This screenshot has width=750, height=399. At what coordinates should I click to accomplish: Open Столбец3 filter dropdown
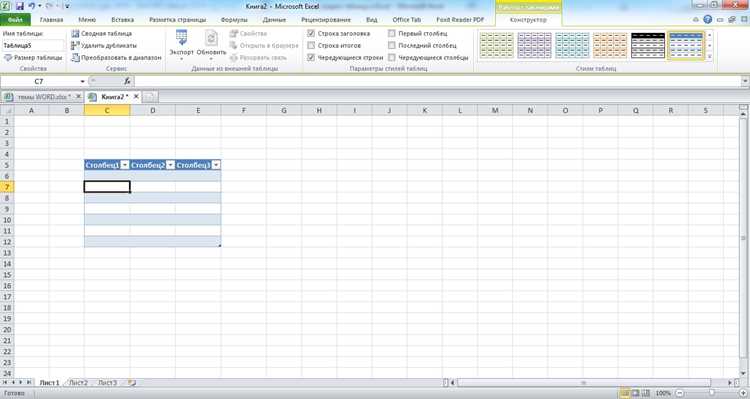(216, 165)
